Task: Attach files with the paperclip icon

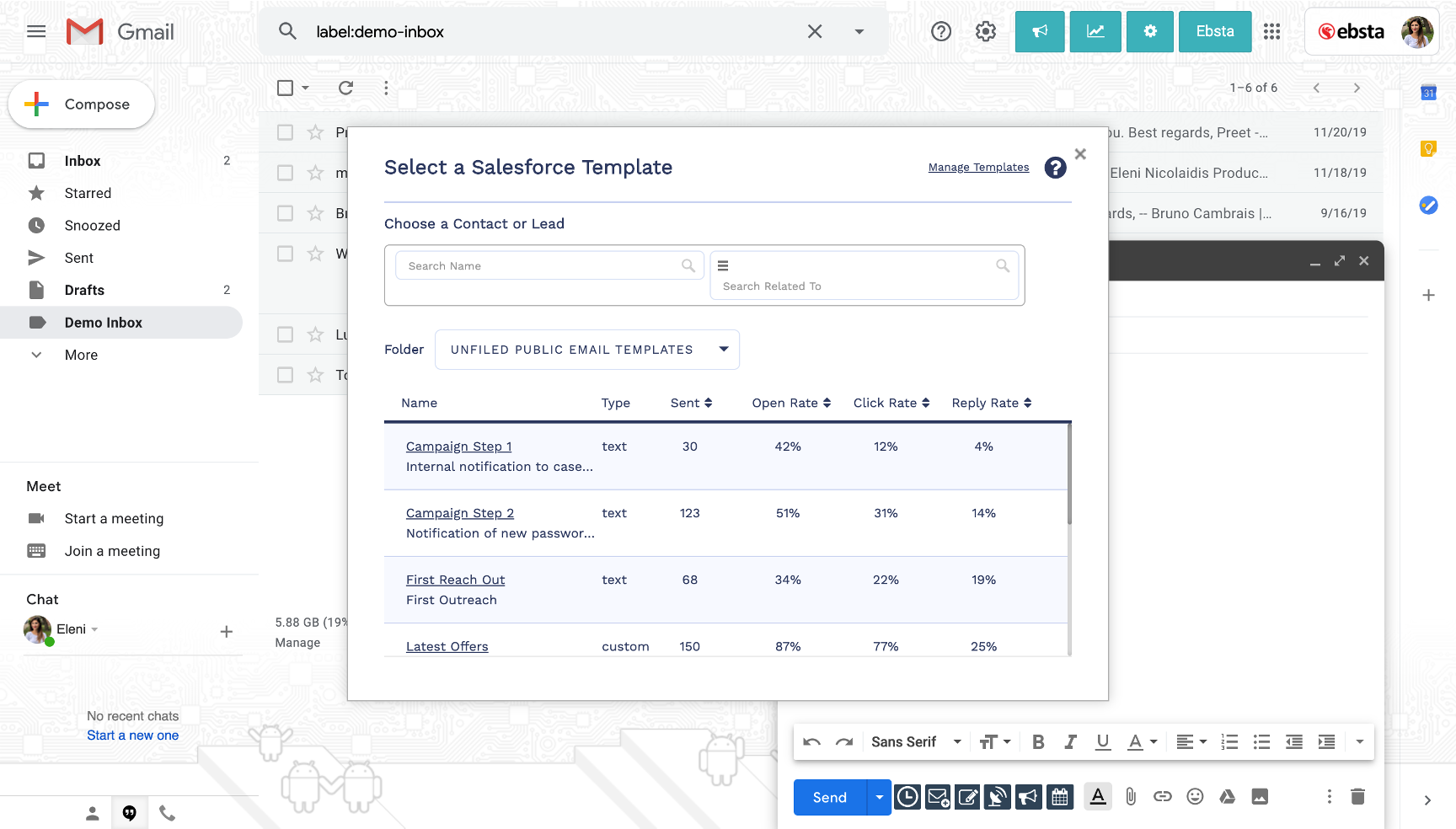Action: tap(1131, 797)
